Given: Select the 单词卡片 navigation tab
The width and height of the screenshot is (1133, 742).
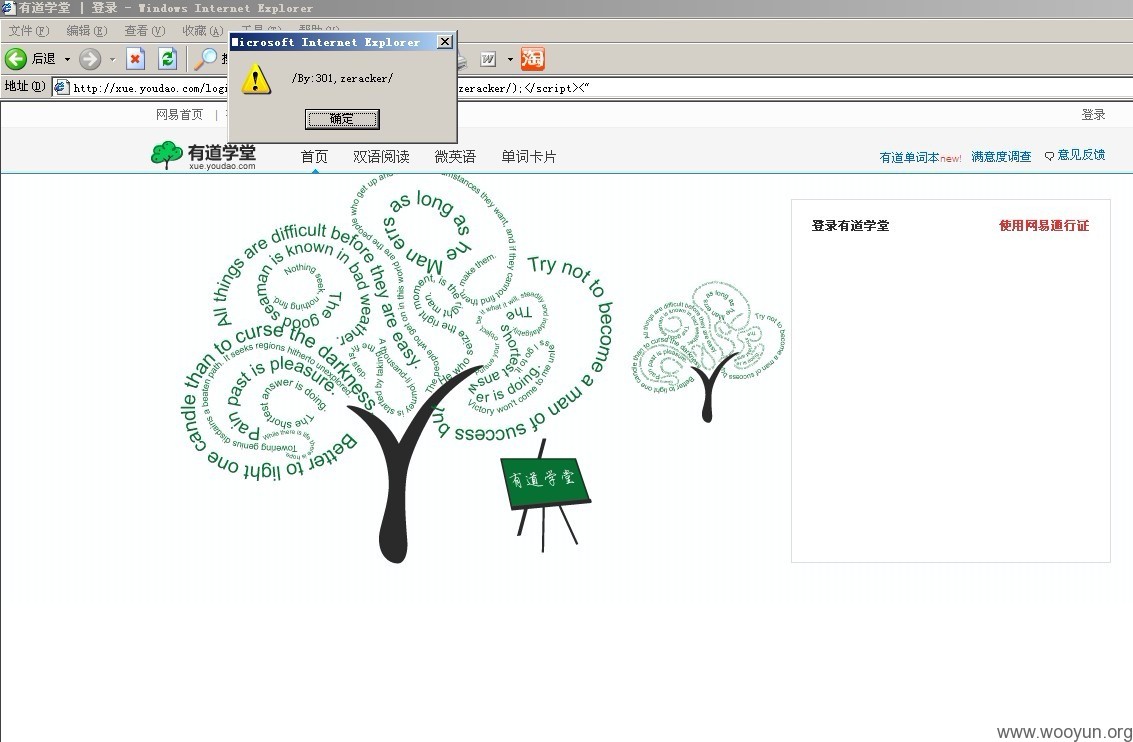Looking at the screenshot, I should tap(529, 156).
